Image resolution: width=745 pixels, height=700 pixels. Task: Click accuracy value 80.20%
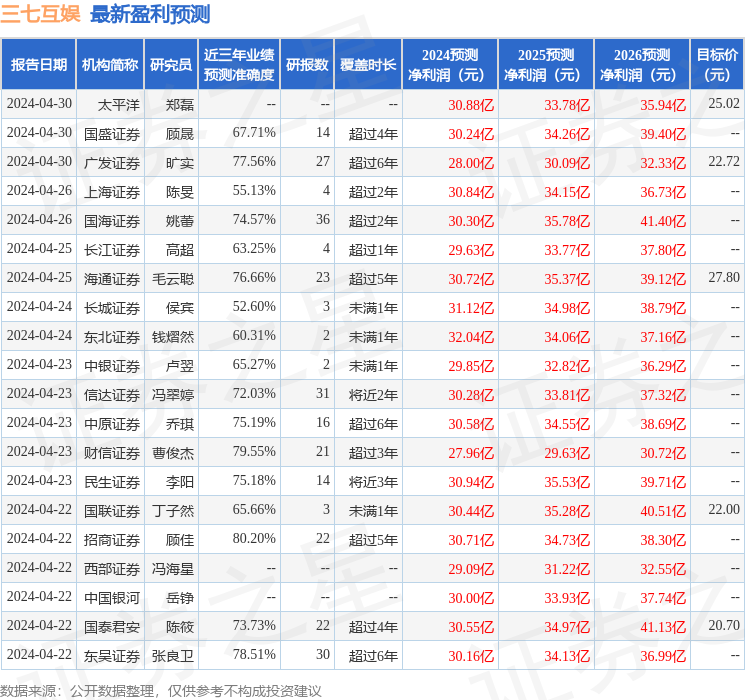click(x=254, y=538)
